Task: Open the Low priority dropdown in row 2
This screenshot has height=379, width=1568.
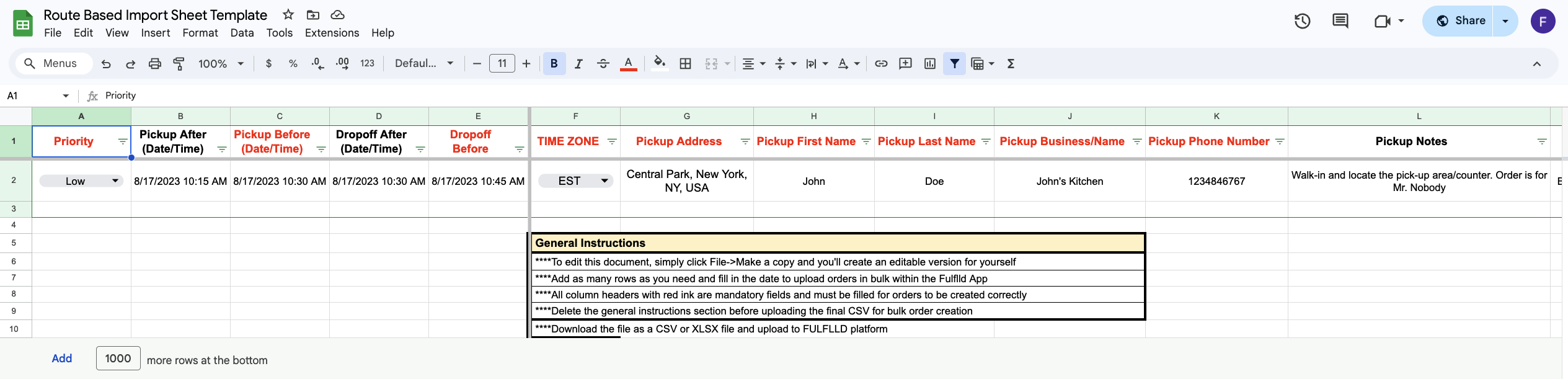Action: [x=115, y=181]
